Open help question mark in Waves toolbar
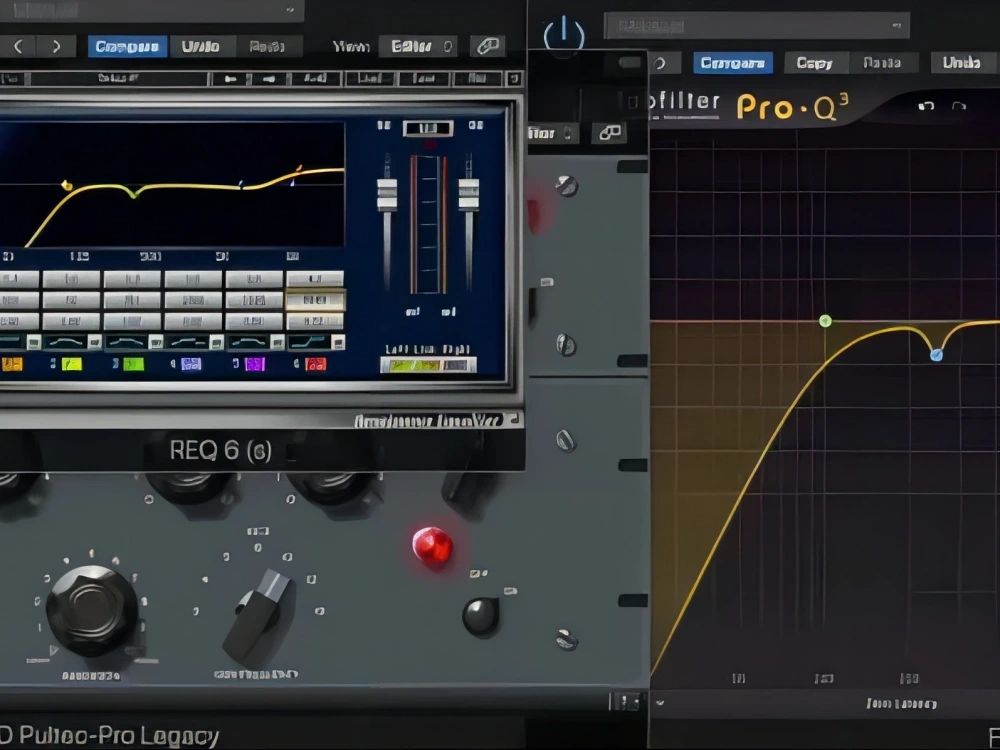The height and width of the screenshot is (750, 1000). [514, 78]
